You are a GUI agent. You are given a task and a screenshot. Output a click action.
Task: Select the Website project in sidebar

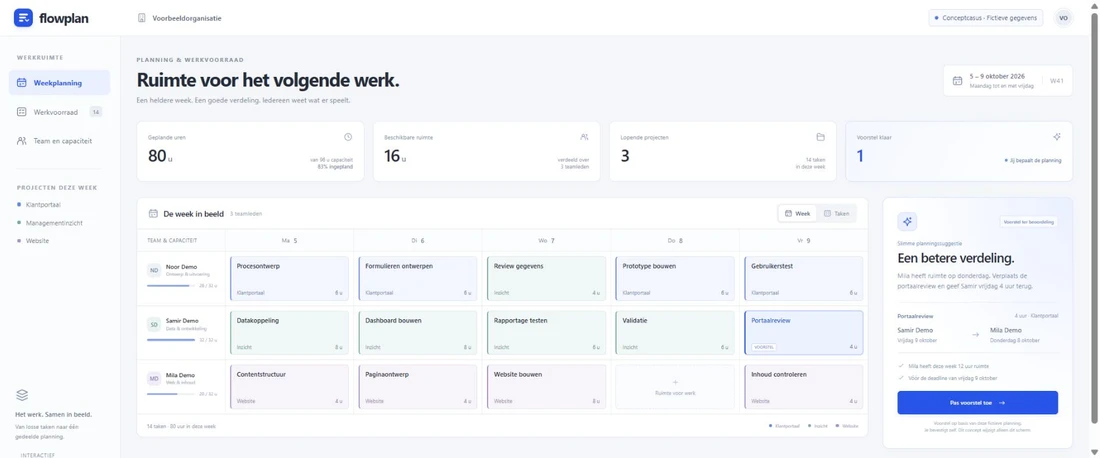click(33, 241)
